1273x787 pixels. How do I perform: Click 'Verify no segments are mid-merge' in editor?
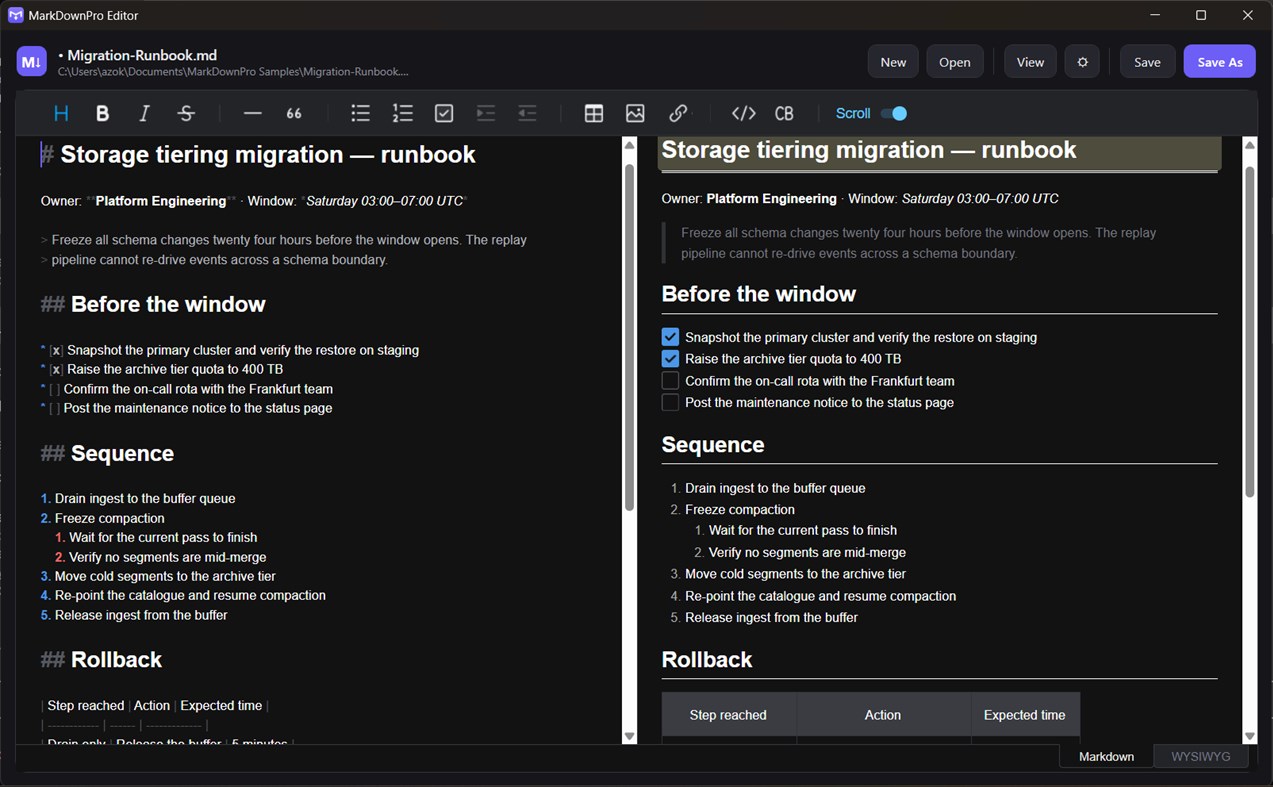click(x=168, y=557)
